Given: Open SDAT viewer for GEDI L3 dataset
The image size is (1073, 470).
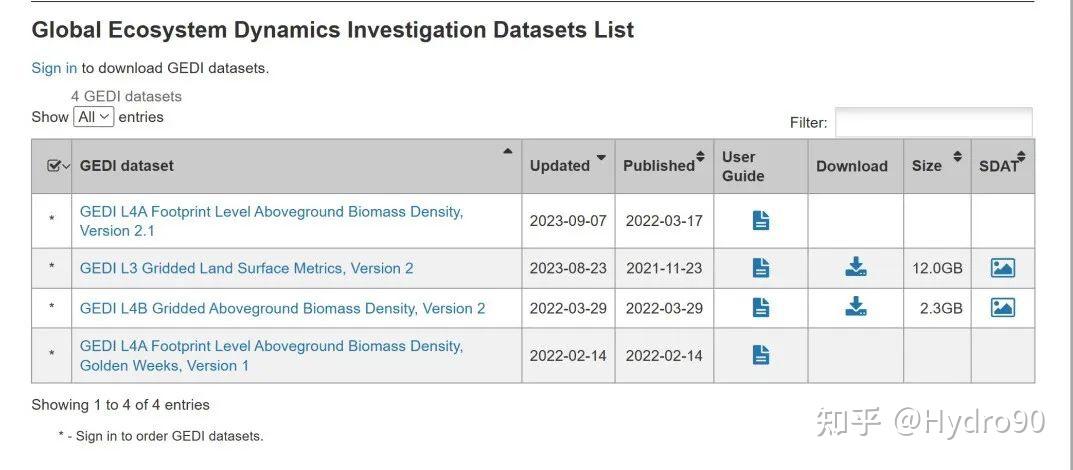Looking at the screenshot, I should point(1002,268).
